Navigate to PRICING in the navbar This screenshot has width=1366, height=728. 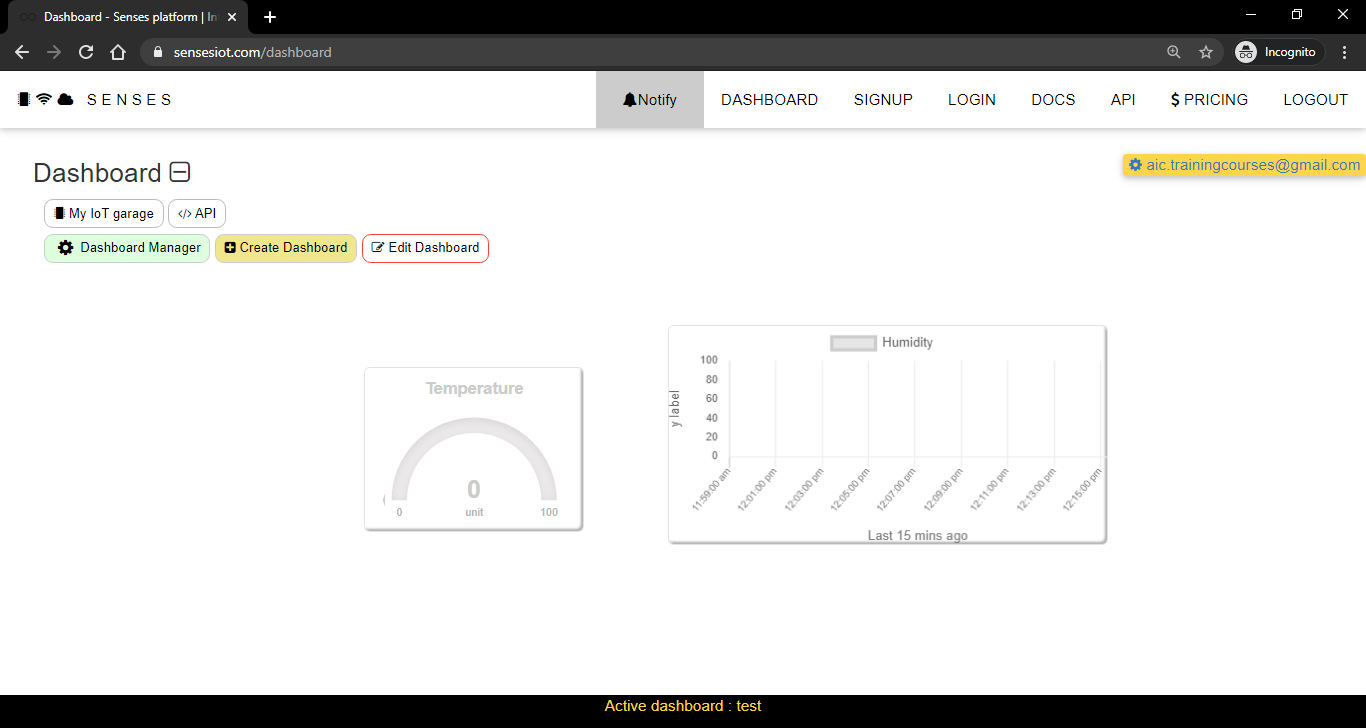[x=1209, y=100]
